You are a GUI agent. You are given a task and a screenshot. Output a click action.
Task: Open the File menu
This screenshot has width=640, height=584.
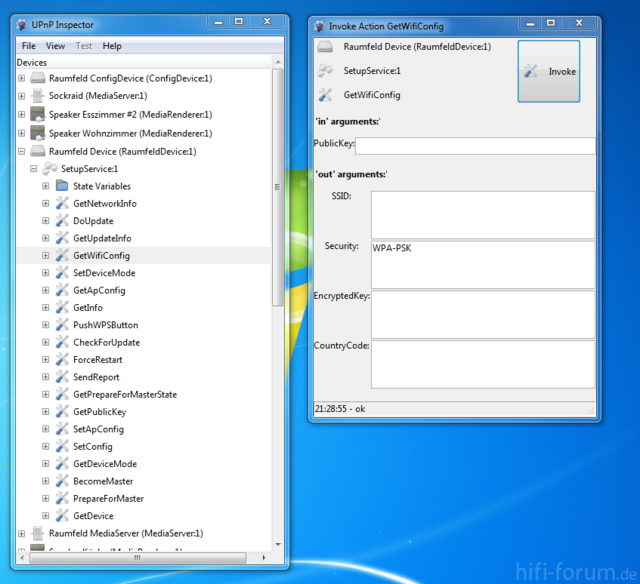(x=28, y=46)
